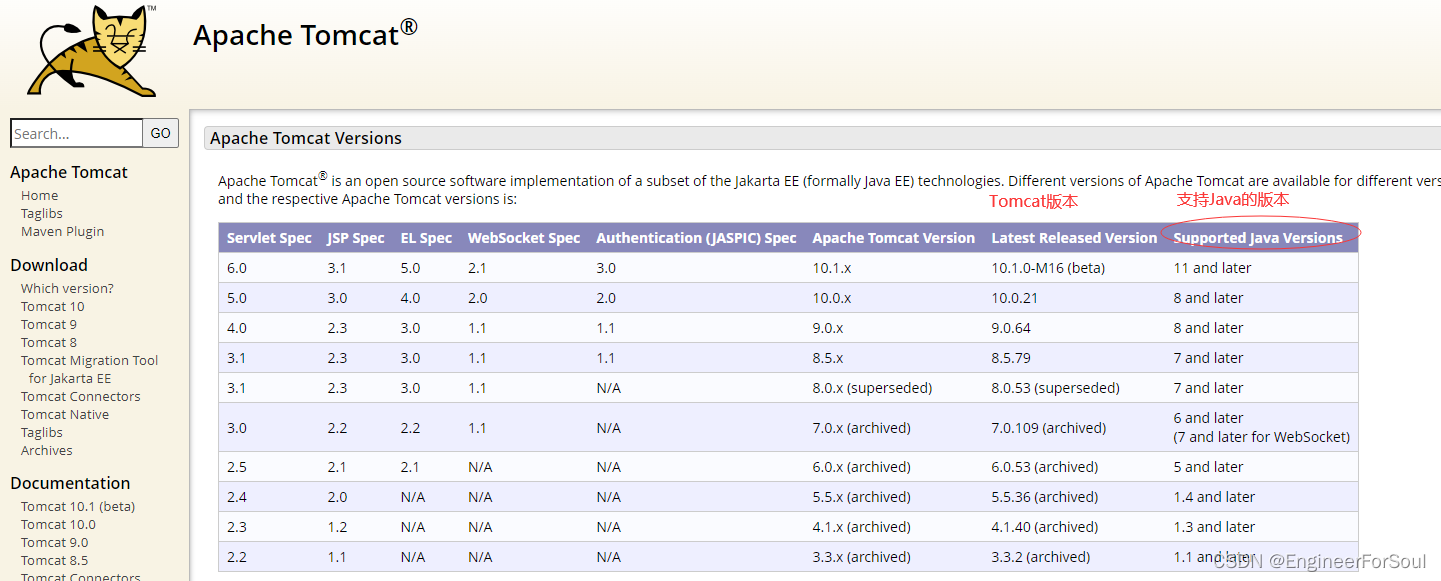The height and width of the screenshot is (581, 1441).
Task: Hit the GO search button
Action: tap(161, 133)
